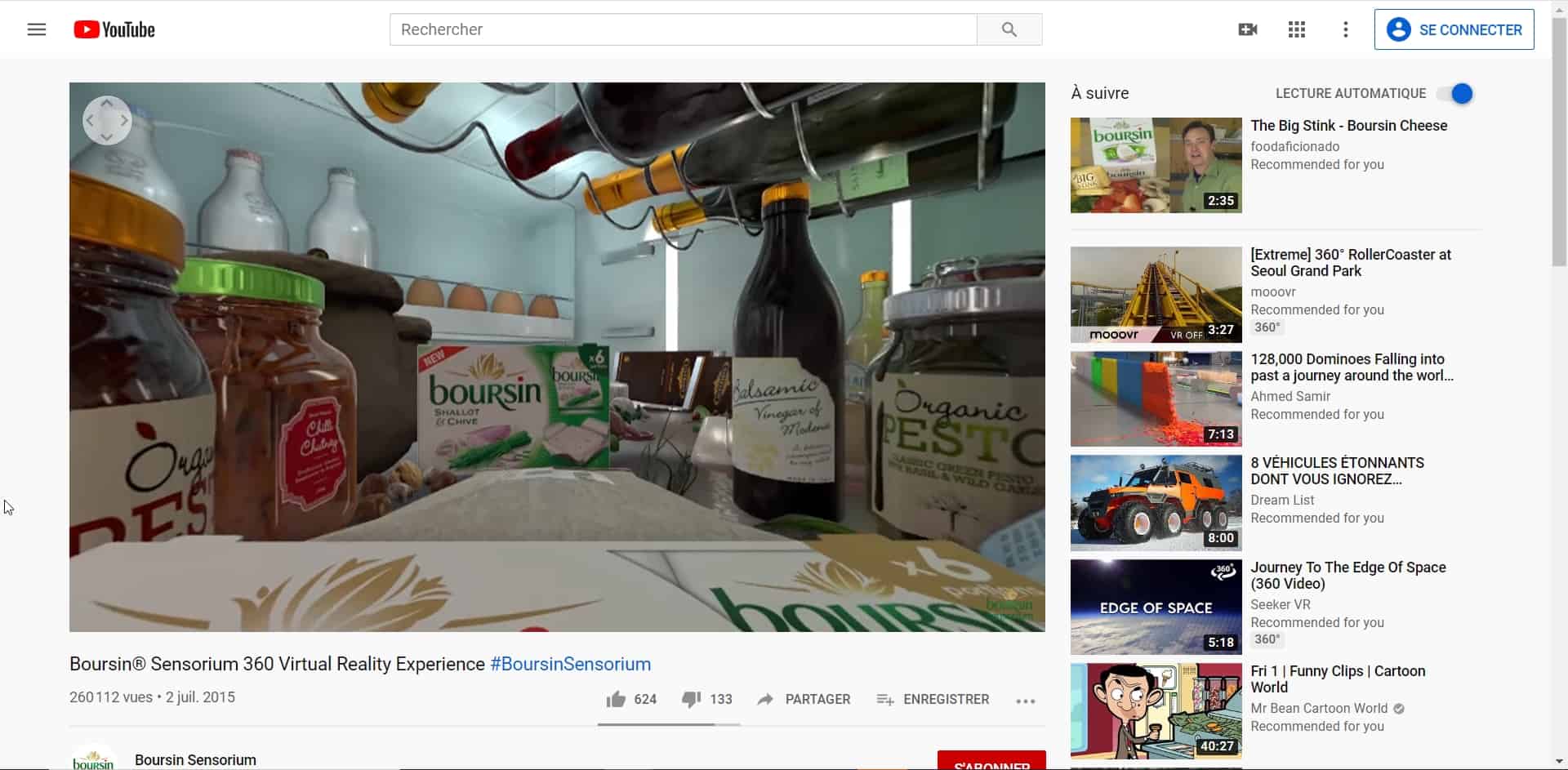Open the create video camera icon

tap(1247, 30)
